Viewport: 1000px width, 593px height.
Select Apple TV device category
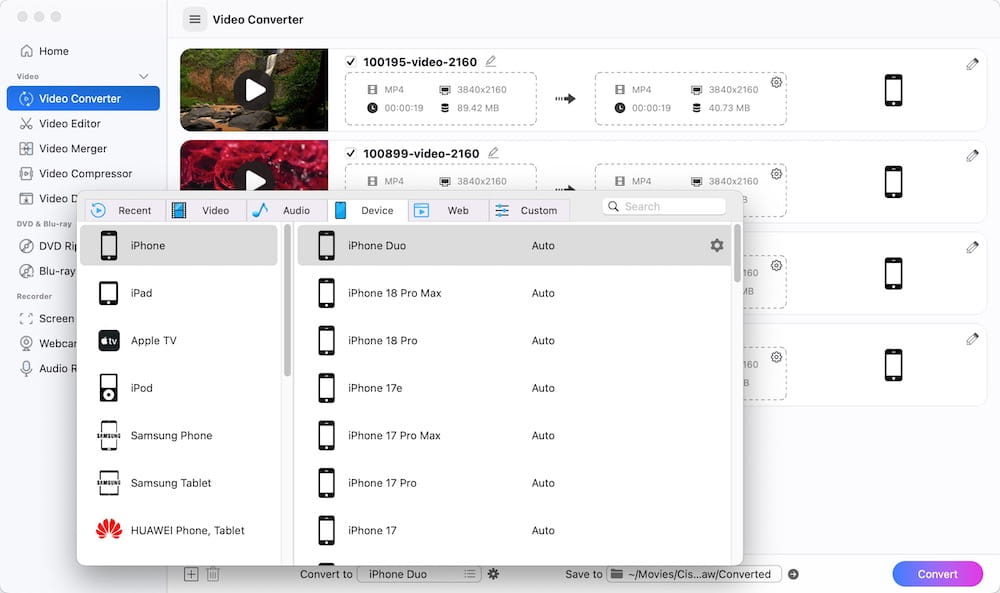pyautogui.click(x=179, y=340)
